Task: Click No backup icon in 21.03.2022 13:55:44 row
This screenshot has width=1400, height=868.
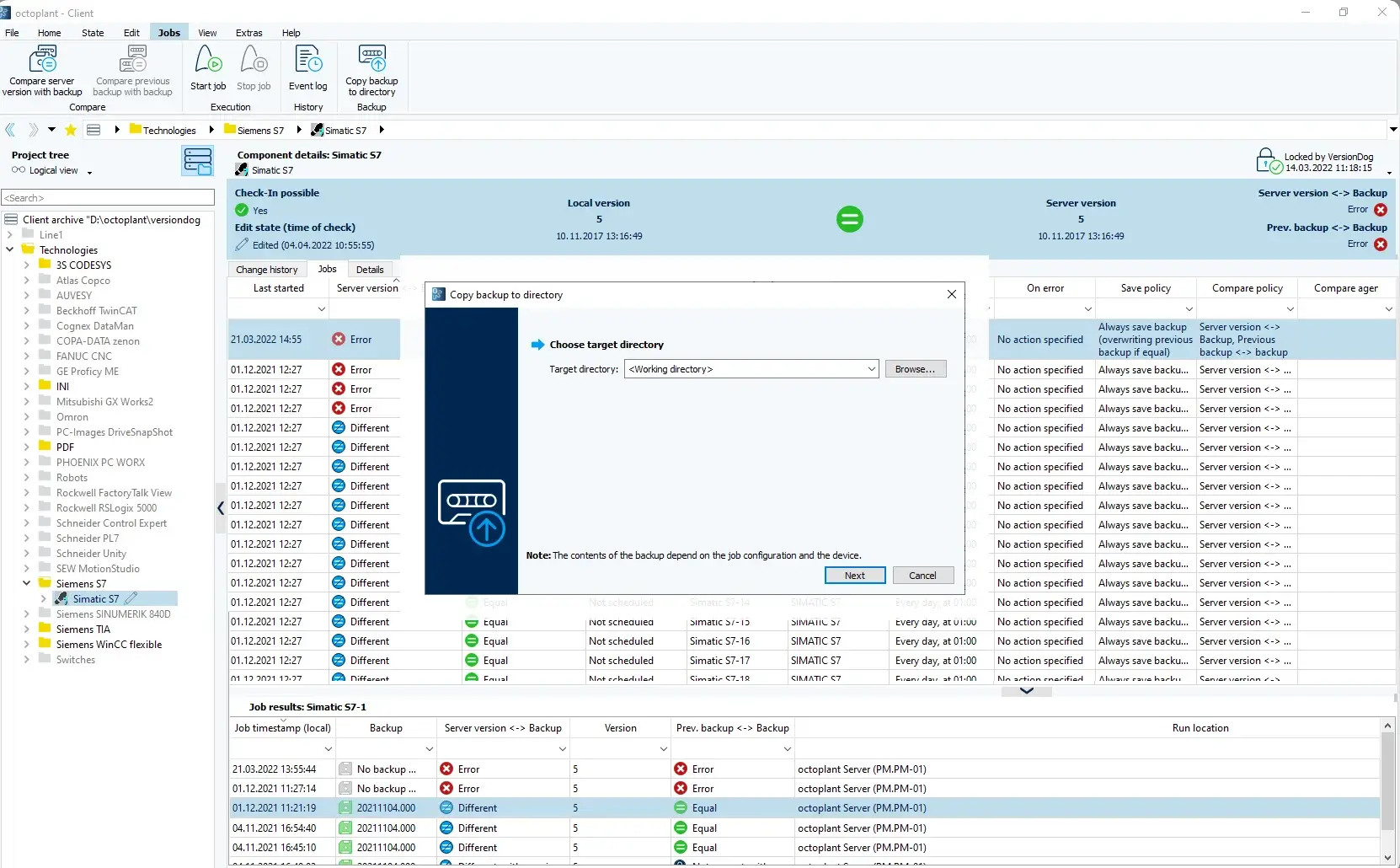Action: click(x=345, y=769)
